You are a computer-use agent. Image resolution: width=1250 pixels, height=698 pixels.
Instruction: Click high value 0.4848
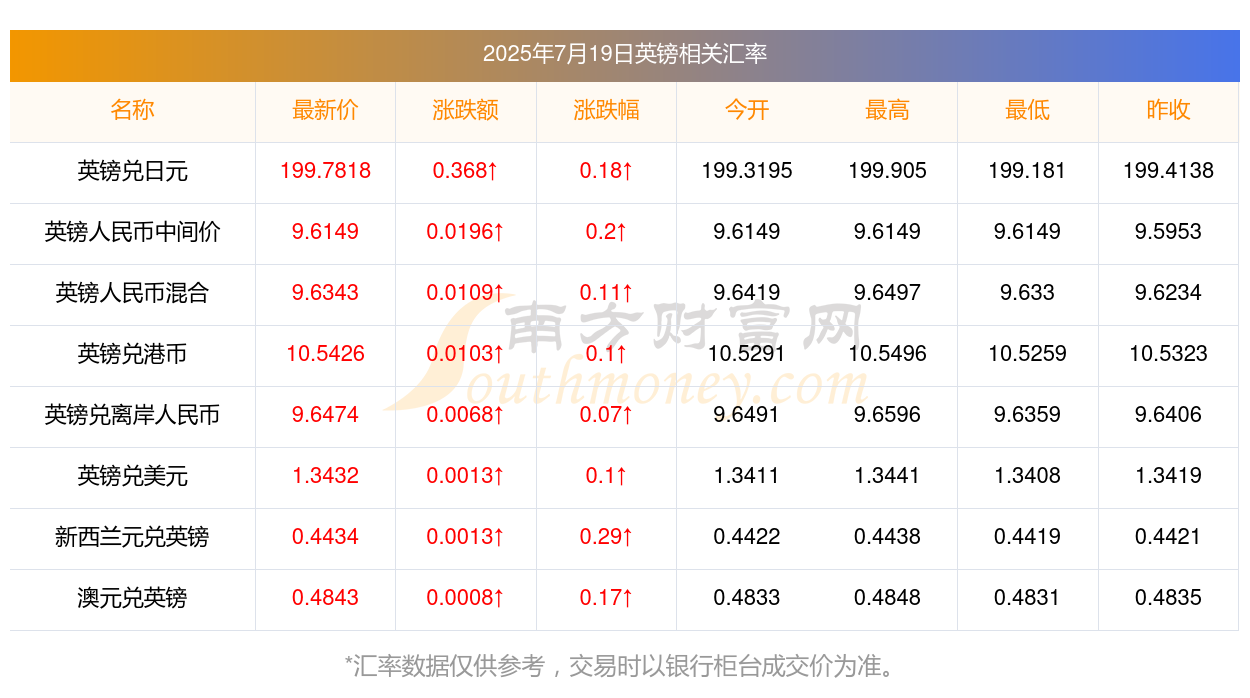click(887, 598)
